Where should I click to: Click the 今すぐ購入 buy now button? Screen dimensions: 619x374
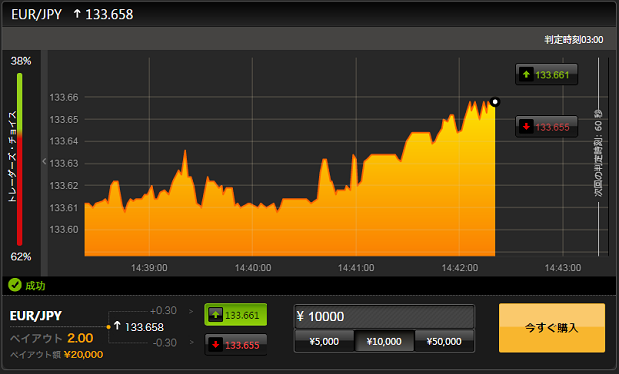point(551,327)
